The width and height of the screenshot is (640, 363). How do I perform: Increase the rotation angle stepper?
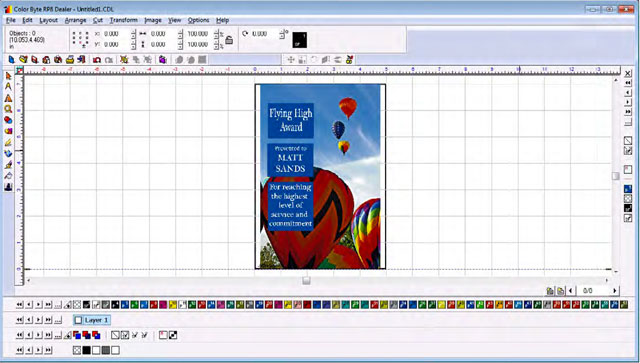pos(281,32)
